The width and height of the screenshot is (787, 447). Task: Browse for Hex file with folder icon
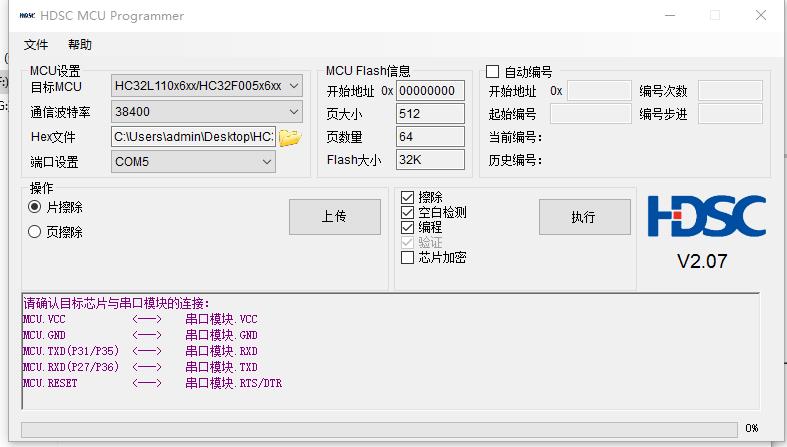[x=290, y=137]
